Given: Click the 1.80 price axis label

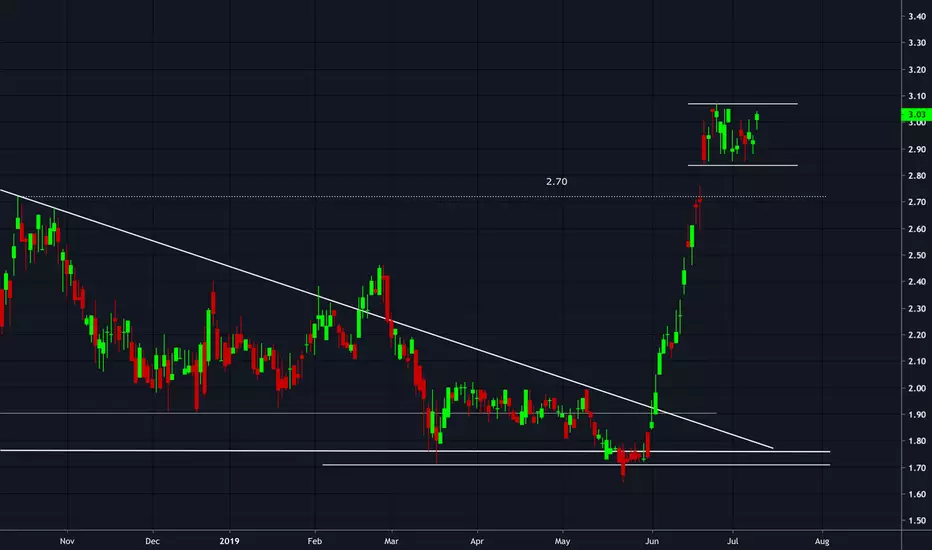Looking at the screenshot, I should click(917, 441).
